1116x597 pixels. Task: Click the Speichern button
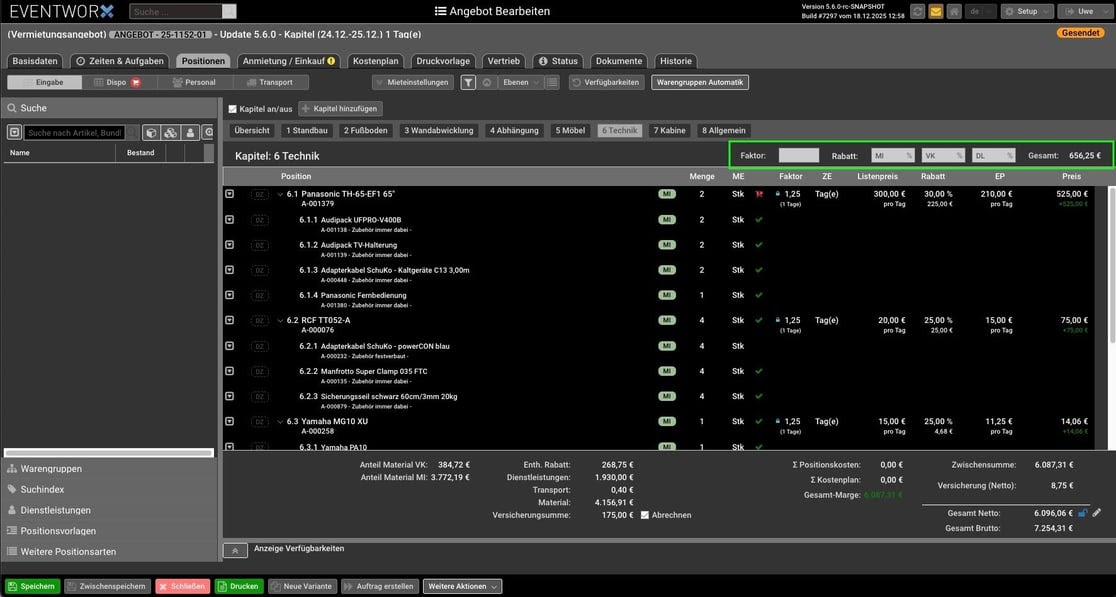coord(32,587)
